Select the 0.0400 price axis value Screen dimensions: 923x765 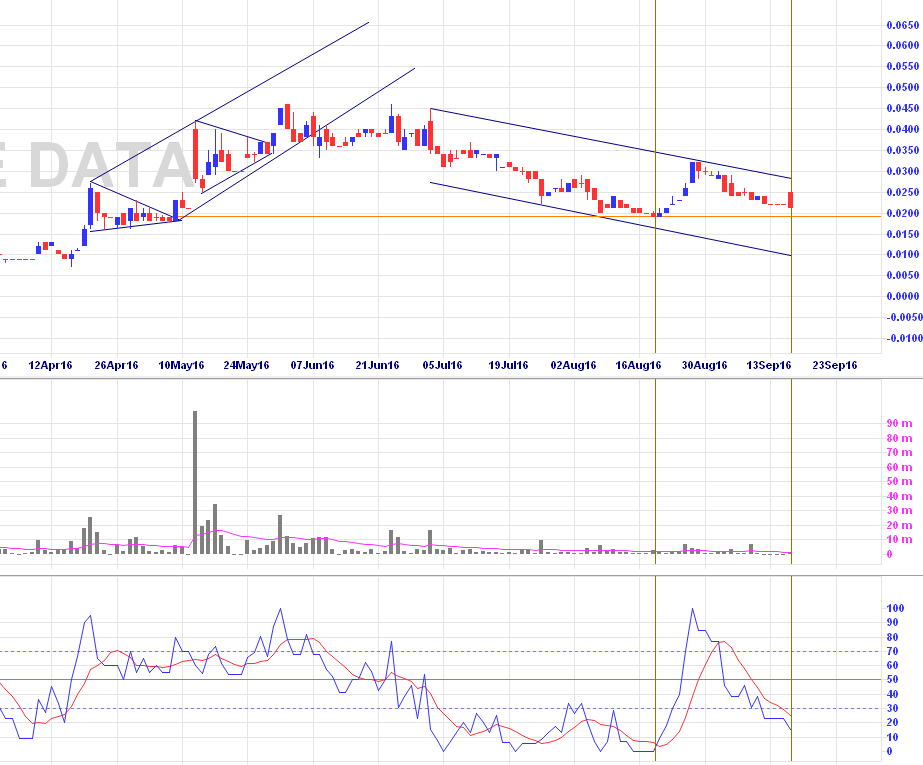pos(902,129)
